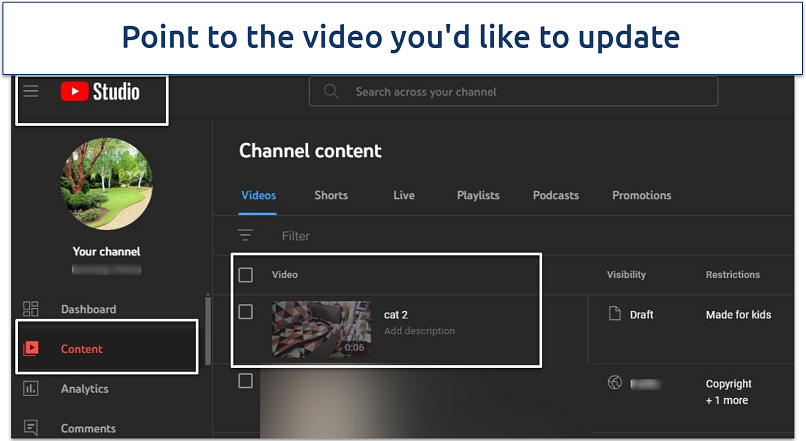Click the Content play icon
This screenshot has height=441, width=806.
pyautogui.click(x=31, y=348)
